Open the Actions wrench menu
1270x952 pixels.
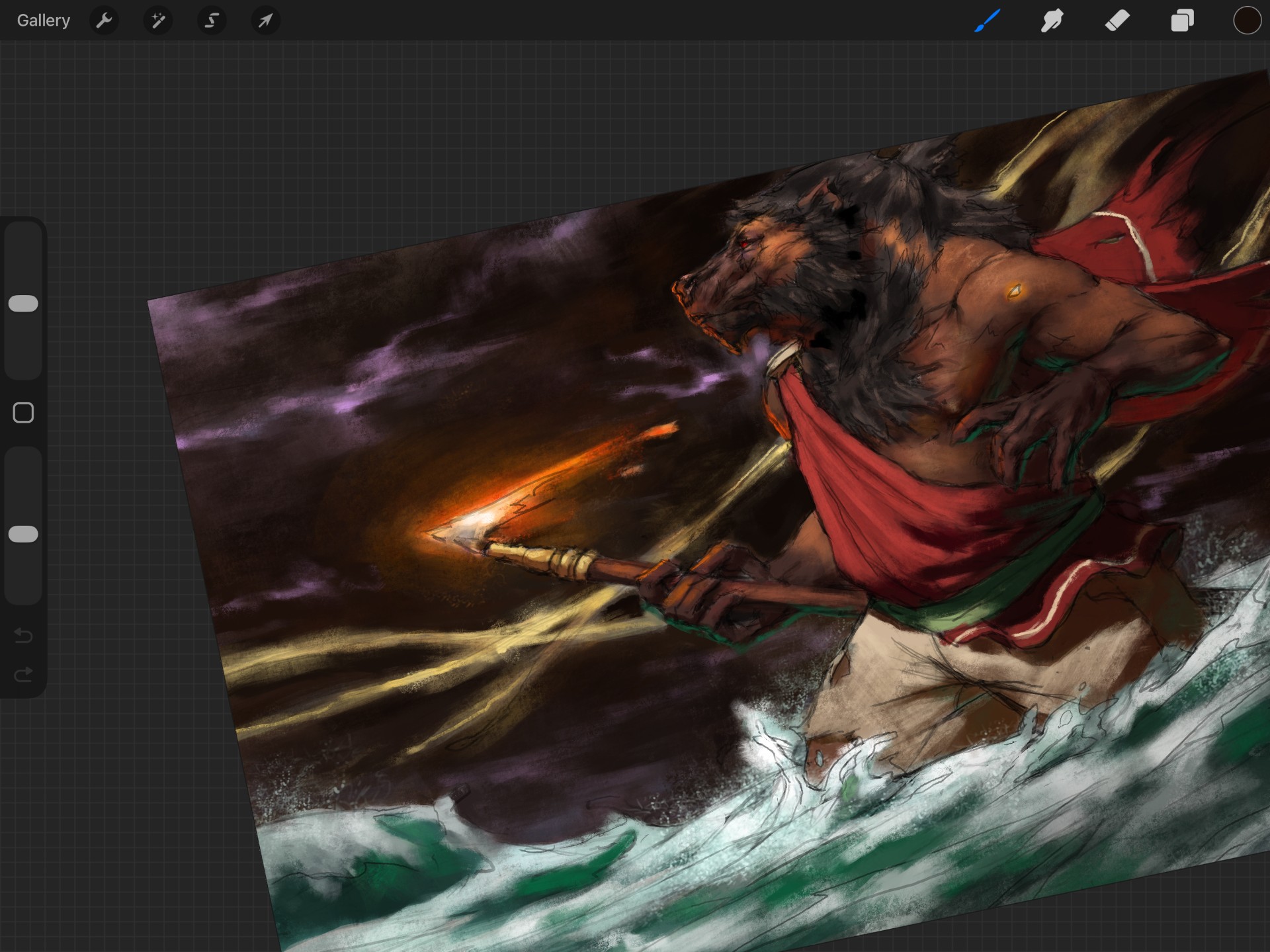pos(104,21)
